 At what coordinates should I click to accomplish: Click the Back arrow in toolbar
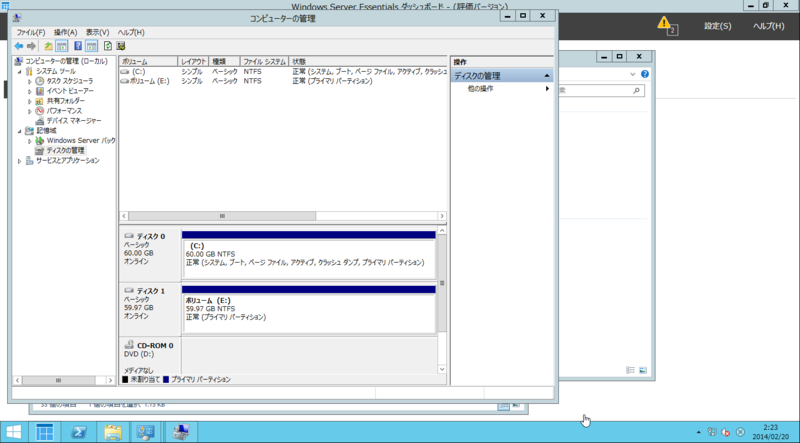coord(19,46)
